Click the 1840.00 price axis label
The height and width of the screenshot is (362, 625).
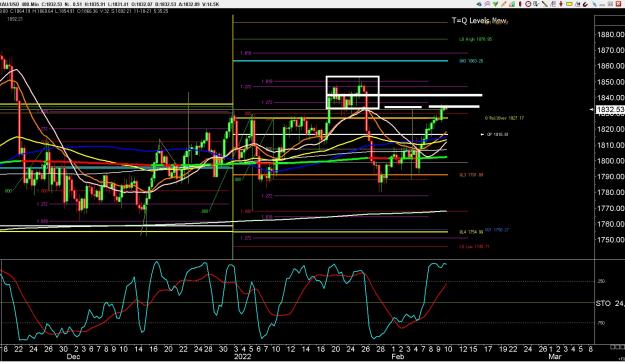pyautogui.click(x=610, y=98)
